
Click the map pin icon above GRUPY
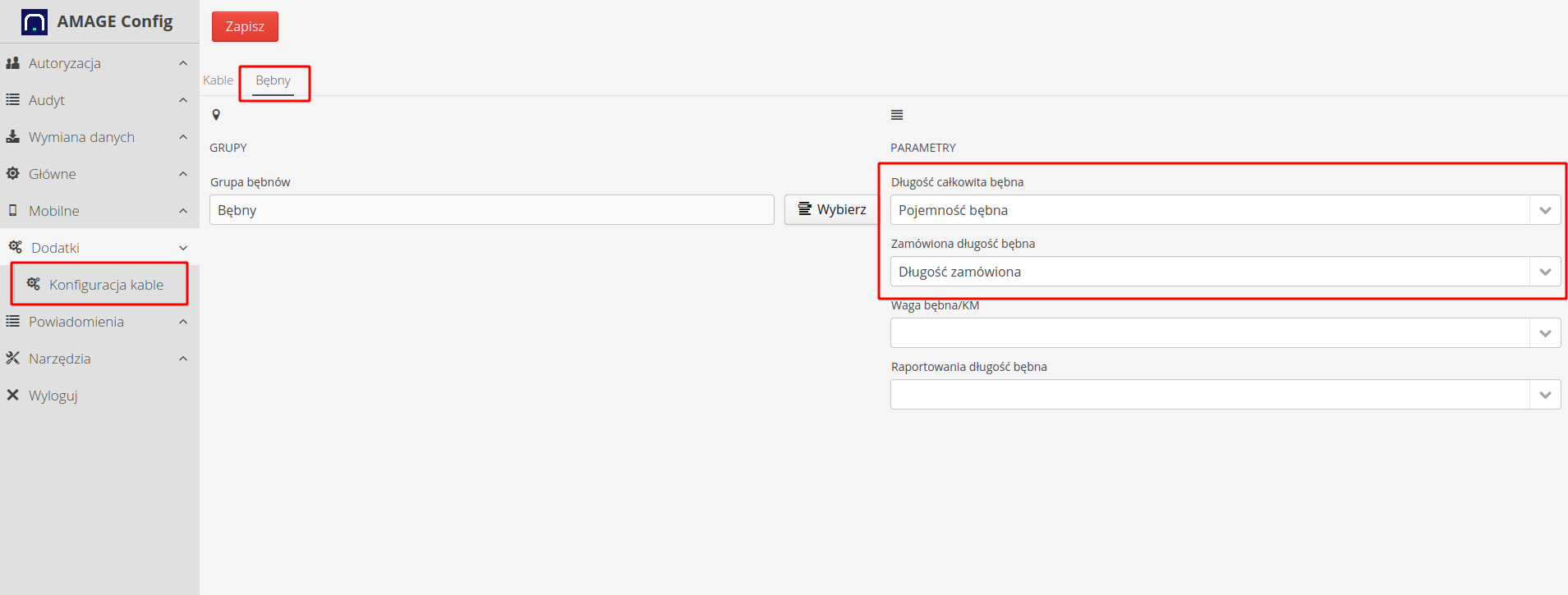(216, 116)
